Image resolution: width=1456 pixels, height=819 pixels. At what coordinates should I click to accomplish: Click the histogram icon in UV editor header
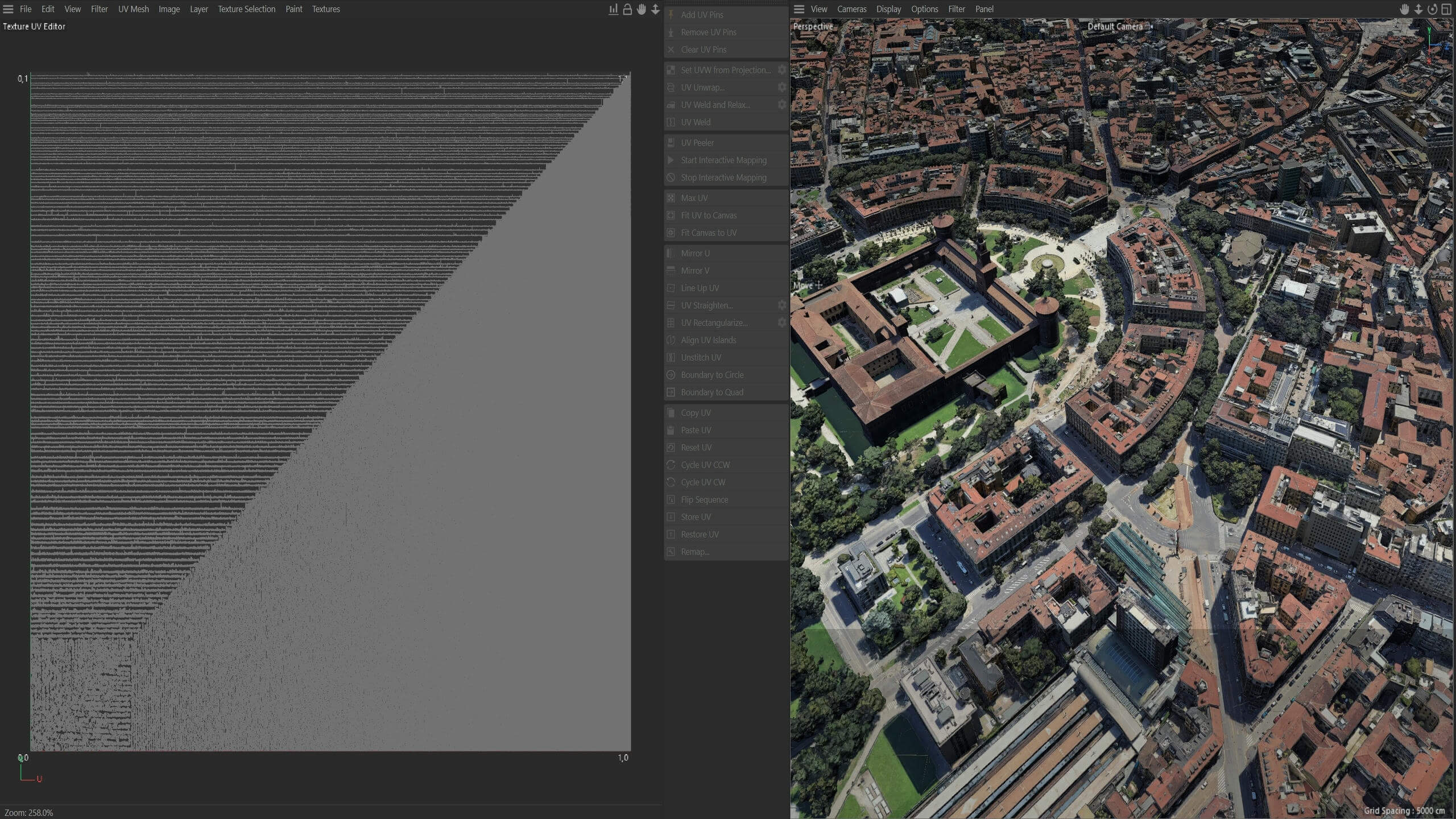[x=613, y=9]
